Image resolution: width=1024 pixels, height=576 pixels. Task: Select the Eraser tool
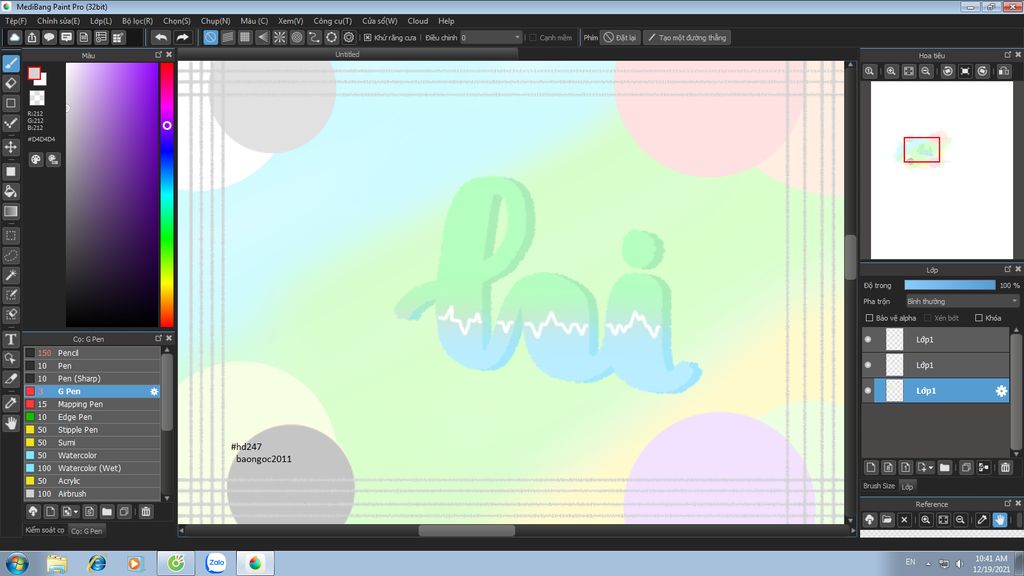pos(11,83)
